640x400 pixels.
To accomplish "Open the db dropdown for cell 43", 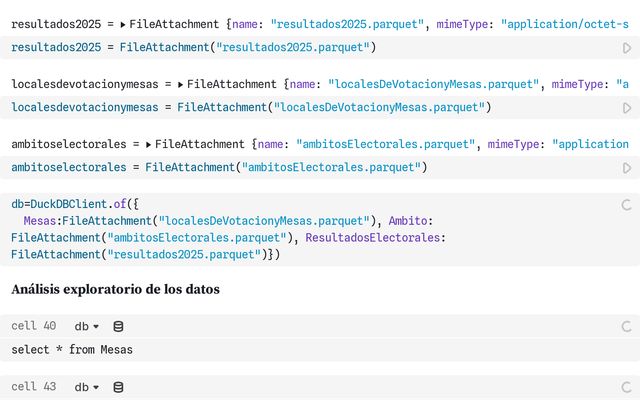I will [x=87, y=387].
